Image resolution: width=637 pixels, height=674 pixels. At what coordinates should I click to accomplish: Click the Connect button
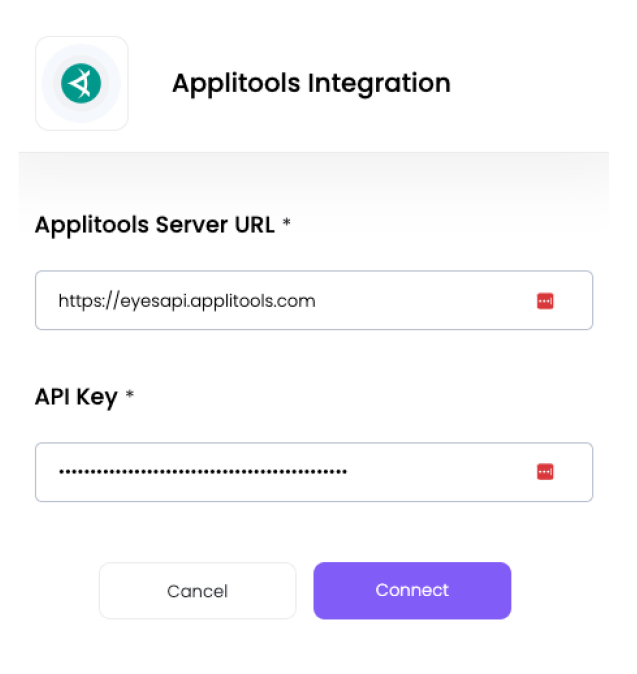coord(412,591)
